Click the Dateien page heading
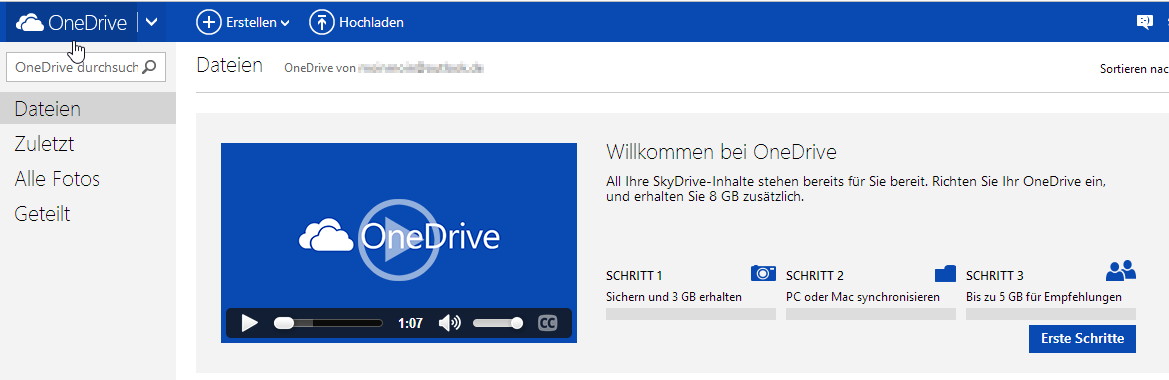Image resolution: width=1169 pixels, height=380 pixels. 230,66
